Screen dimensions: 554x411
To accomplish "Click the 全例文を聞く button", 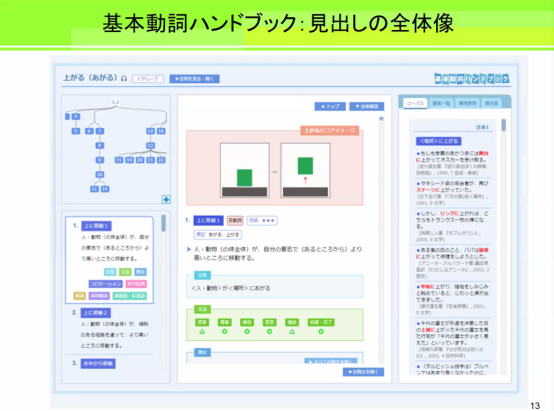I will (363, 372).
